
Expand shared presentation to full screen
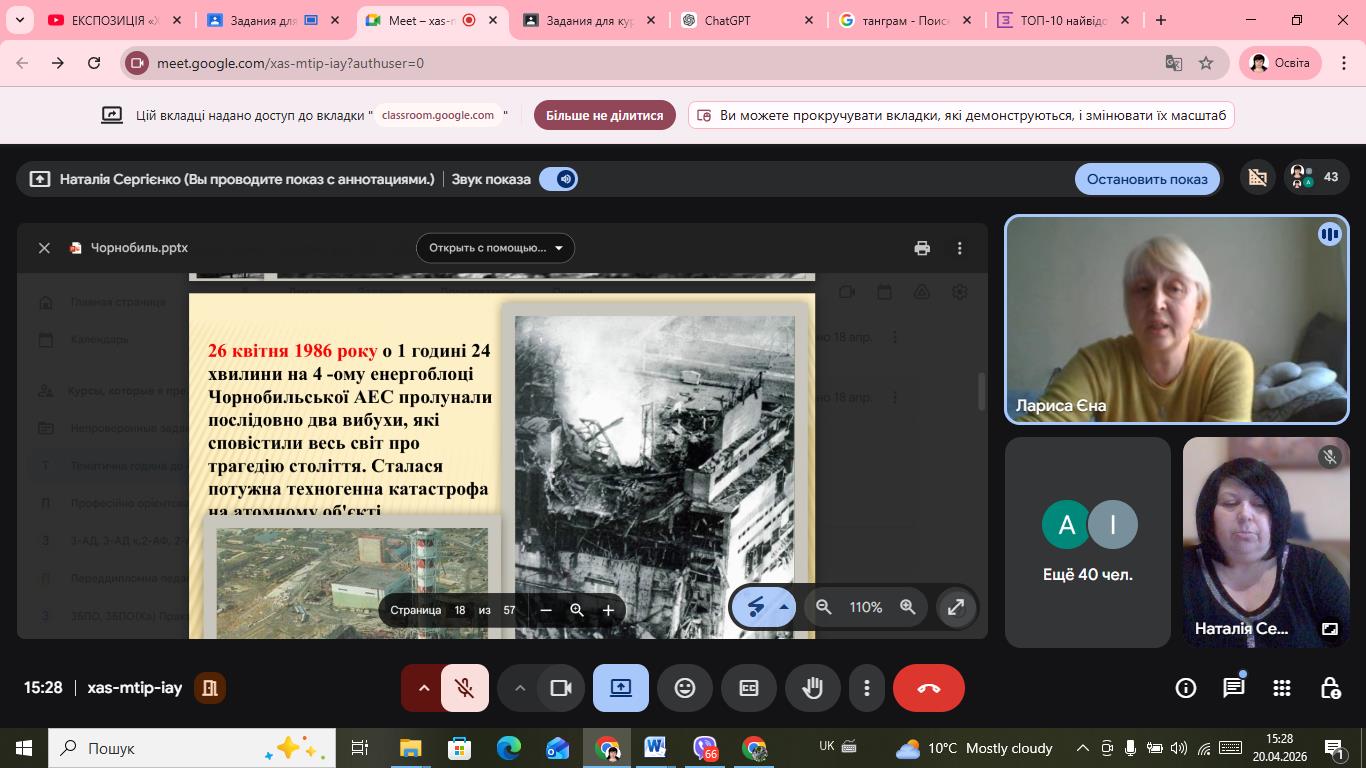(x=956, y=607)
